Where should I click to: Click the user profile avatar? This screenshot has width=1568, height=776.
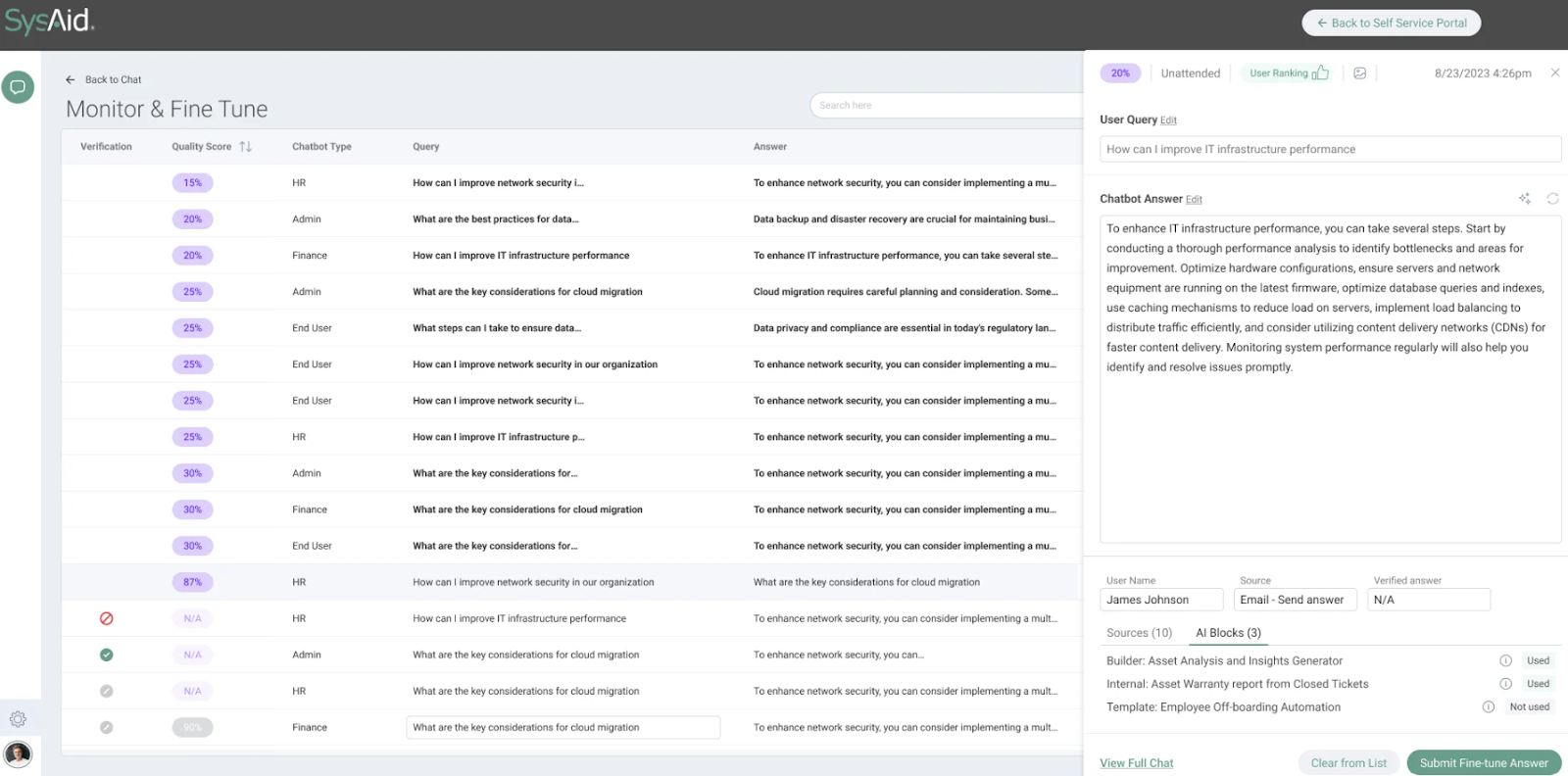click(x=18, y=754)
